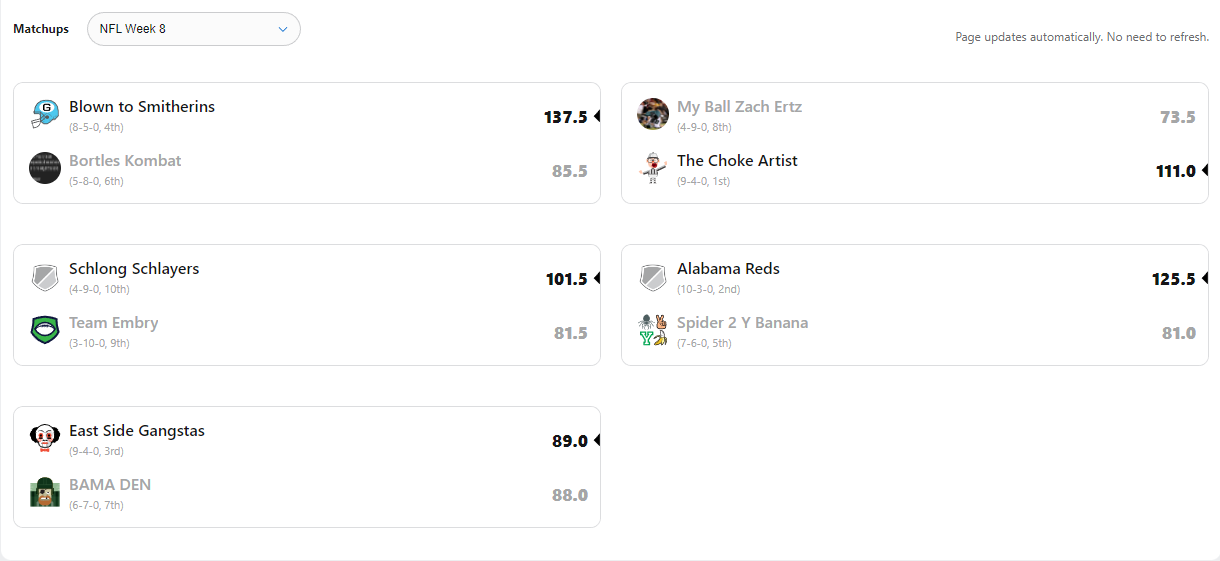
Task: Click BAMA DEN score of 88.0
Action: [569, 495]
